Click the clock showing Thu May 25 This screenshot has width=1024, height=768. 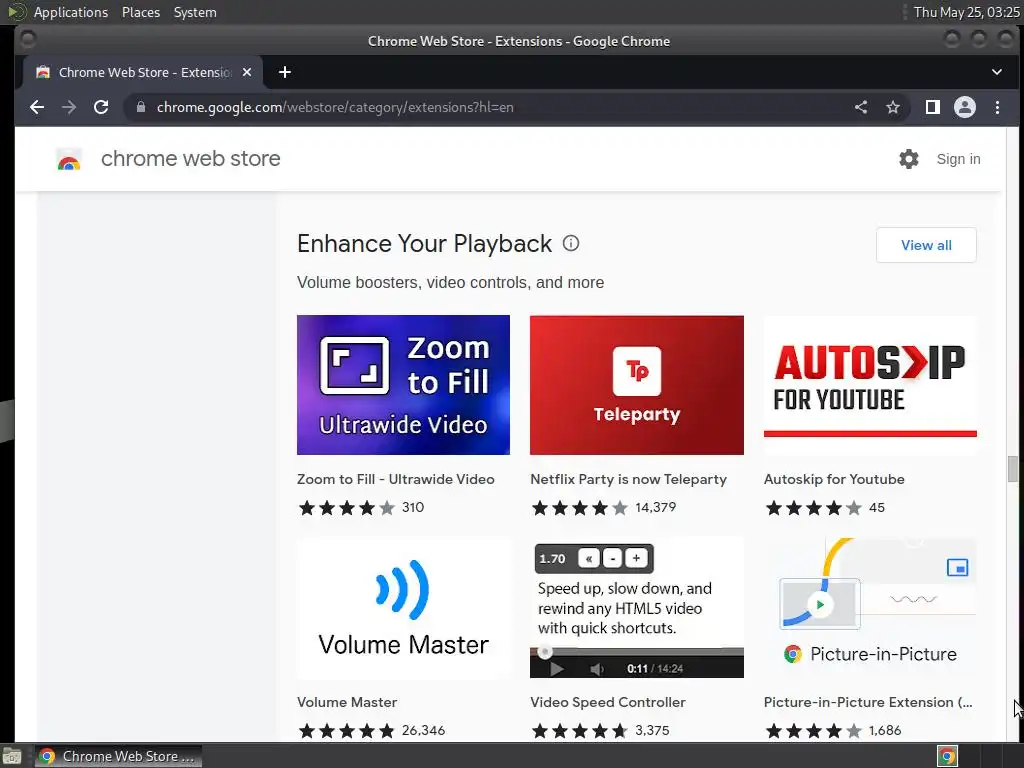pos(966,12)
